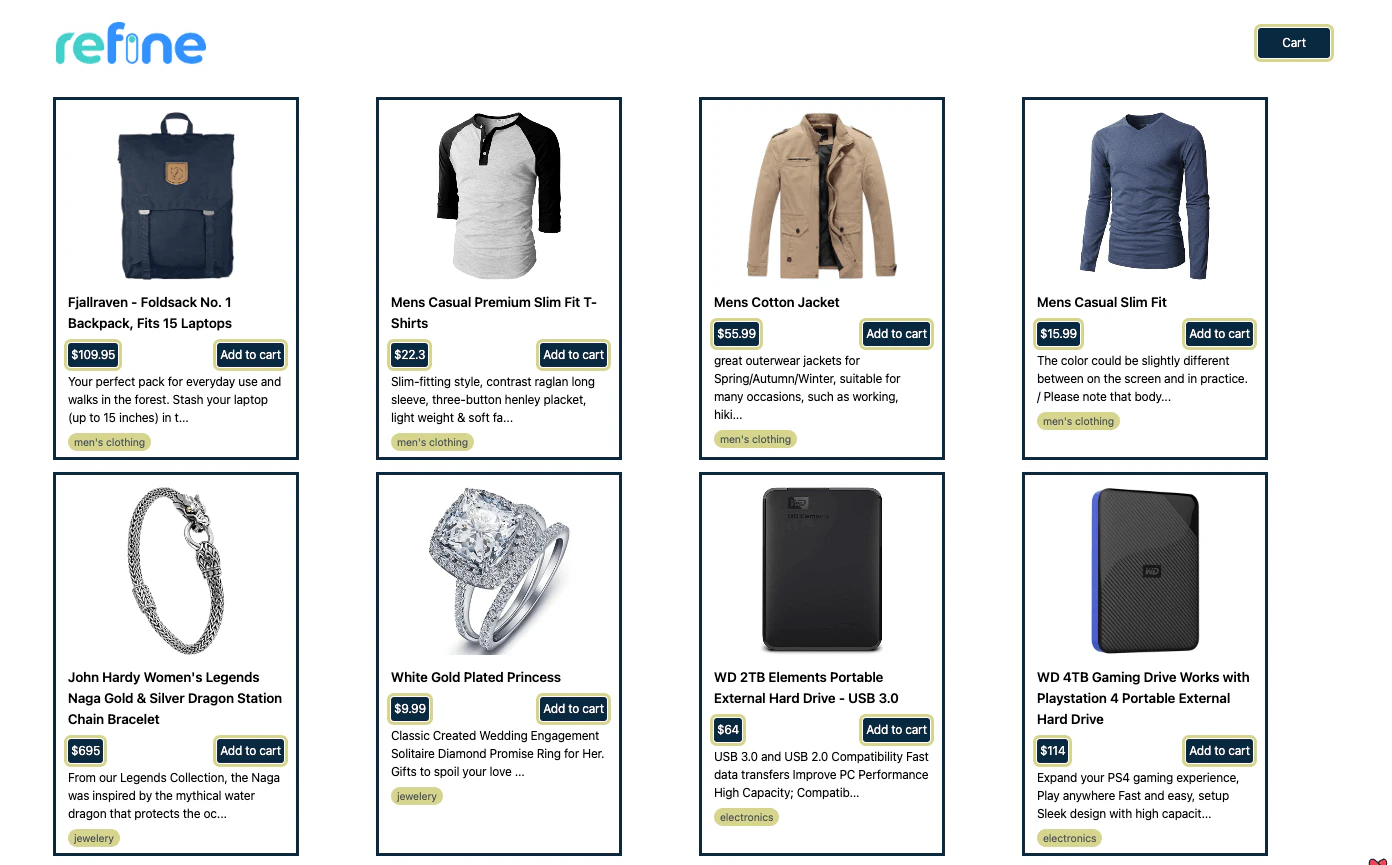Select the diamond ring product image
The image size is (1392, 865).
coord(499,571)
